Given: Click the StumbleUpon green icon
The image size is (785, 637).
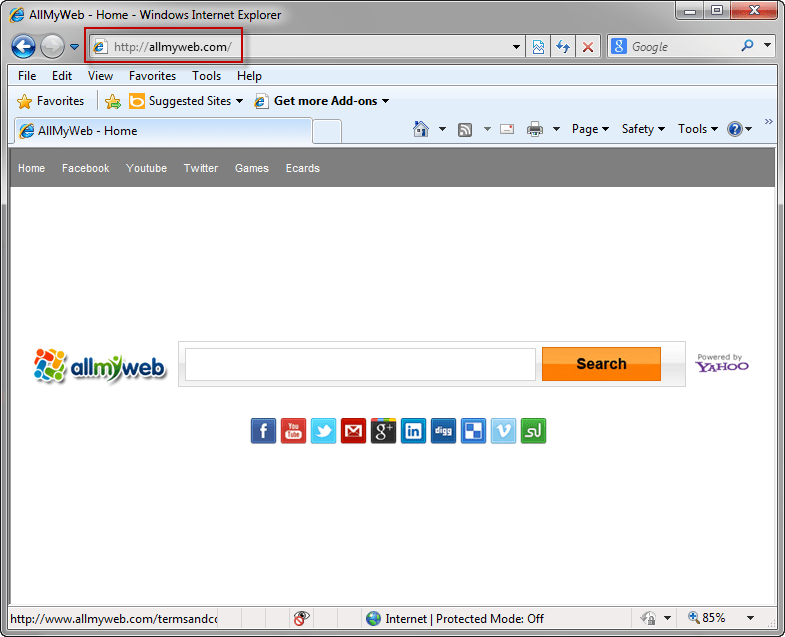Looking at the screenshot, I should pyautogui.click(x=533, y=431).
